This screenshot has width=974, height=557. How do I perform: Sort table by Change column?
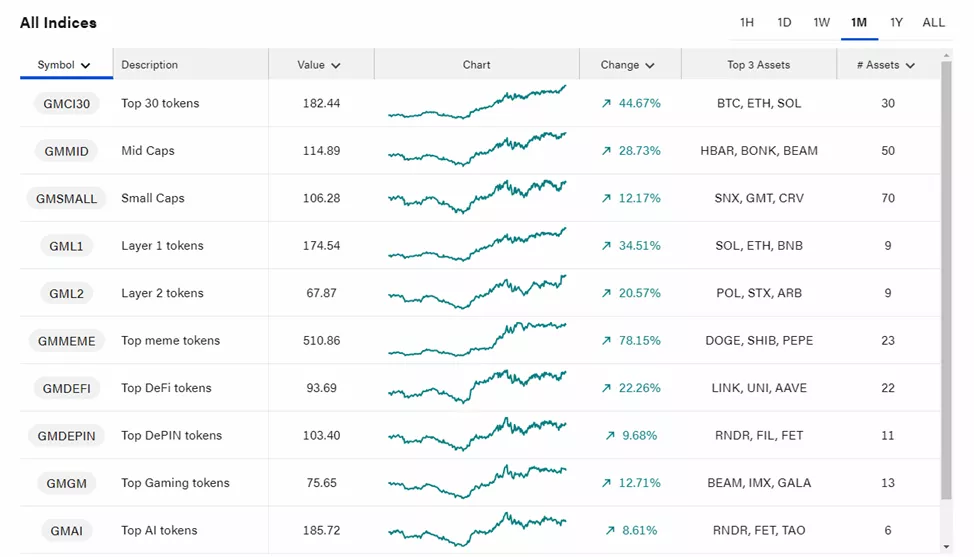coord(628,65)
